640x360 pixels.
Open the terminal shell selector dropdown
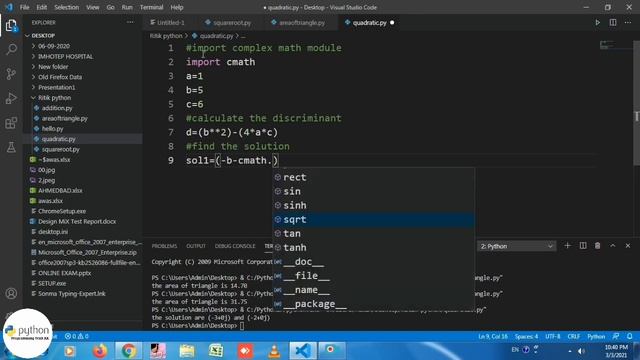[516, 246]
